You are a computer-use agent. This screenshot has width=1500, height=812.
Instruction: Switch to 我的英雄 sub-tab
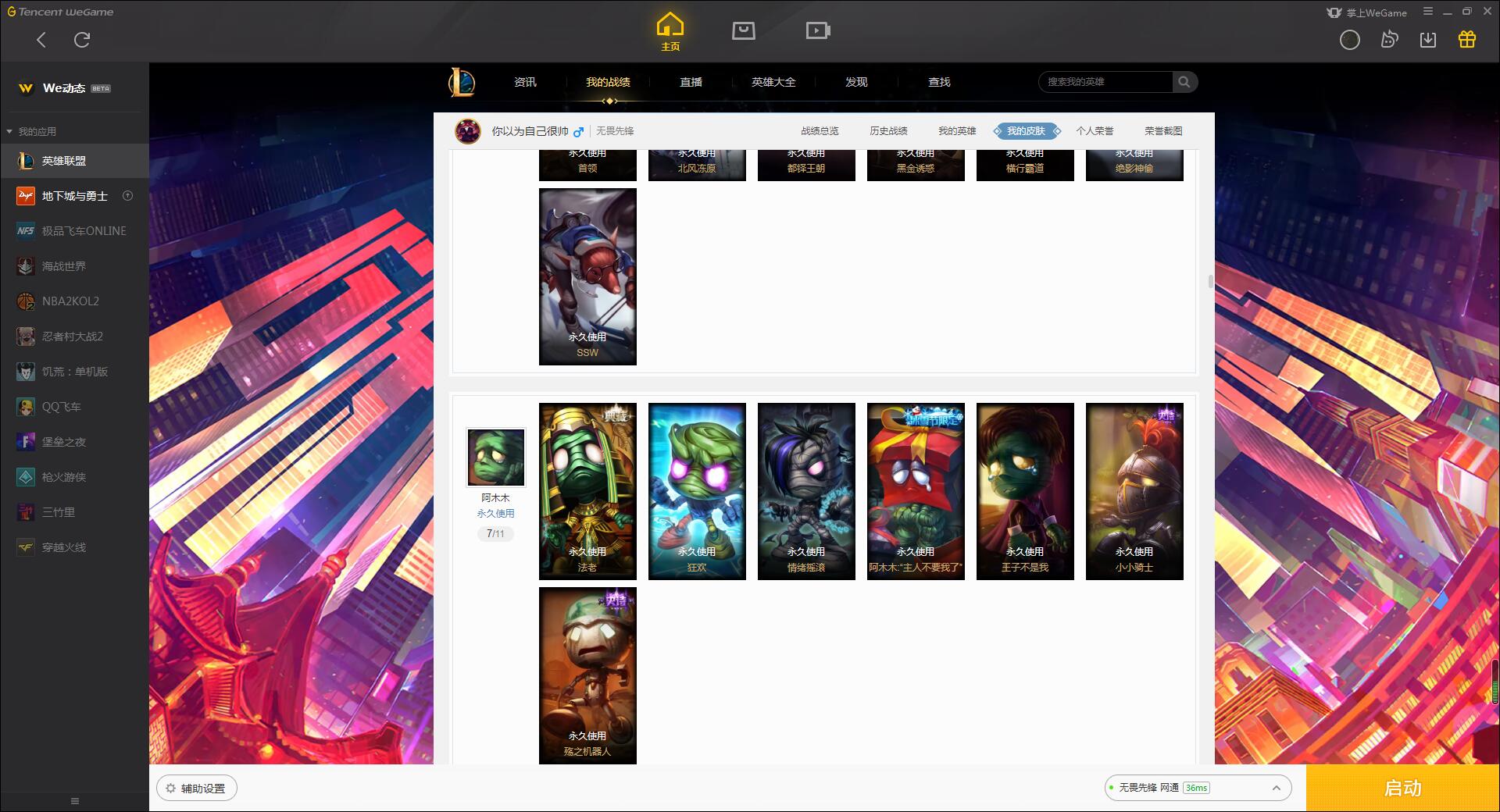(957, 131)
